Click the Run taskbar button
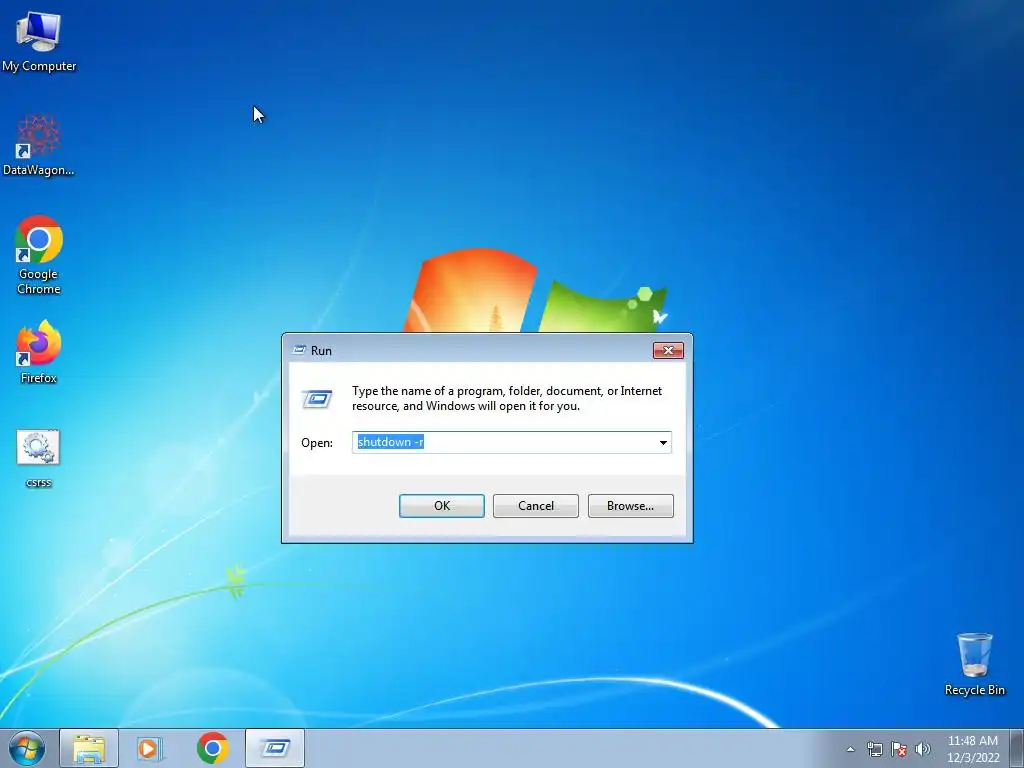The height and width of the screenshot is (768, 1024). pyautogui.click(x=275, y=748)
